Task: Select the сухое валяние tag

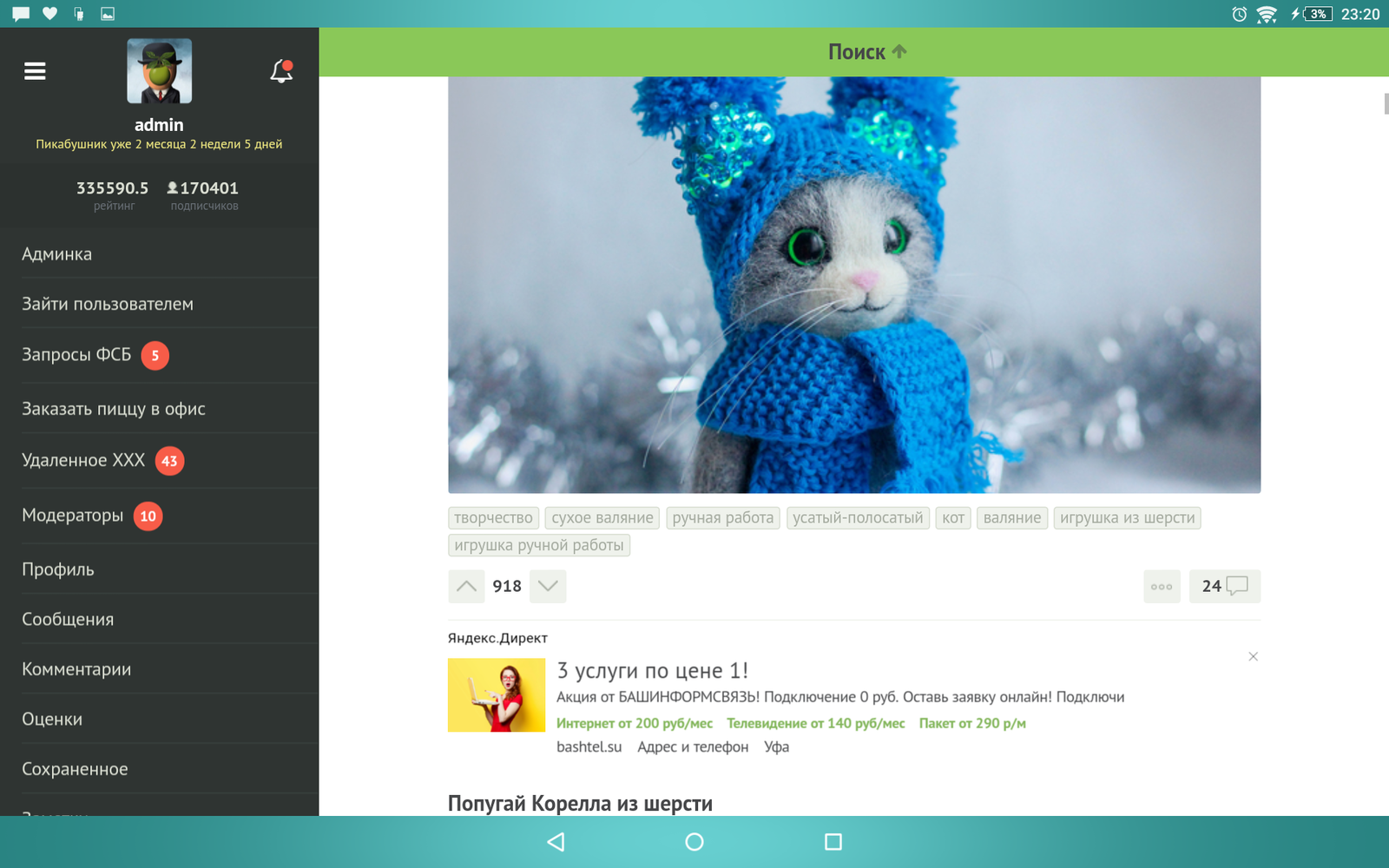Action: tap(602, 517)
